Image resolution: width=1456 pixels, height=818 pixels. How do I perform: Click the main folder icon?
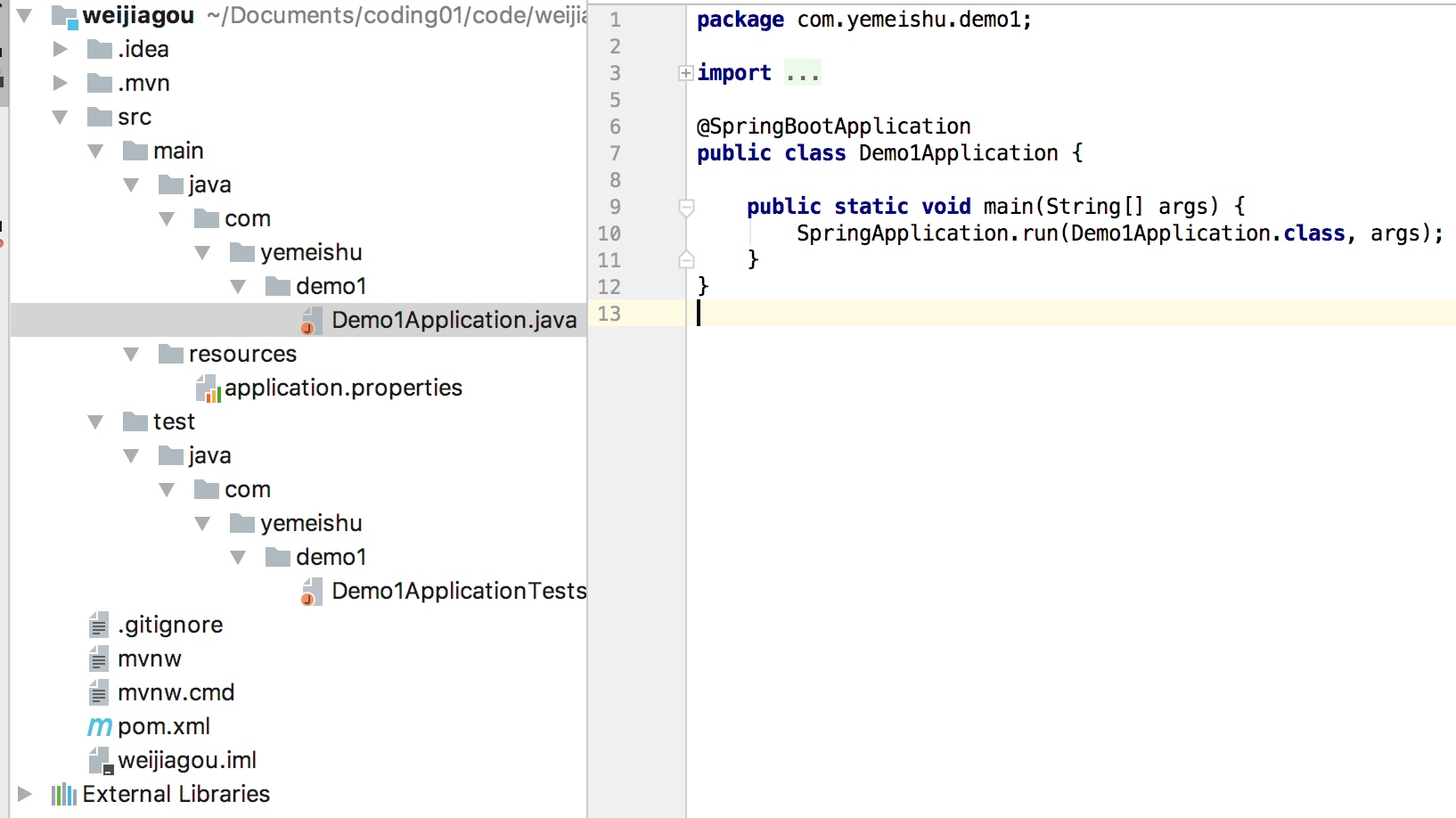(x=135, y=151)
